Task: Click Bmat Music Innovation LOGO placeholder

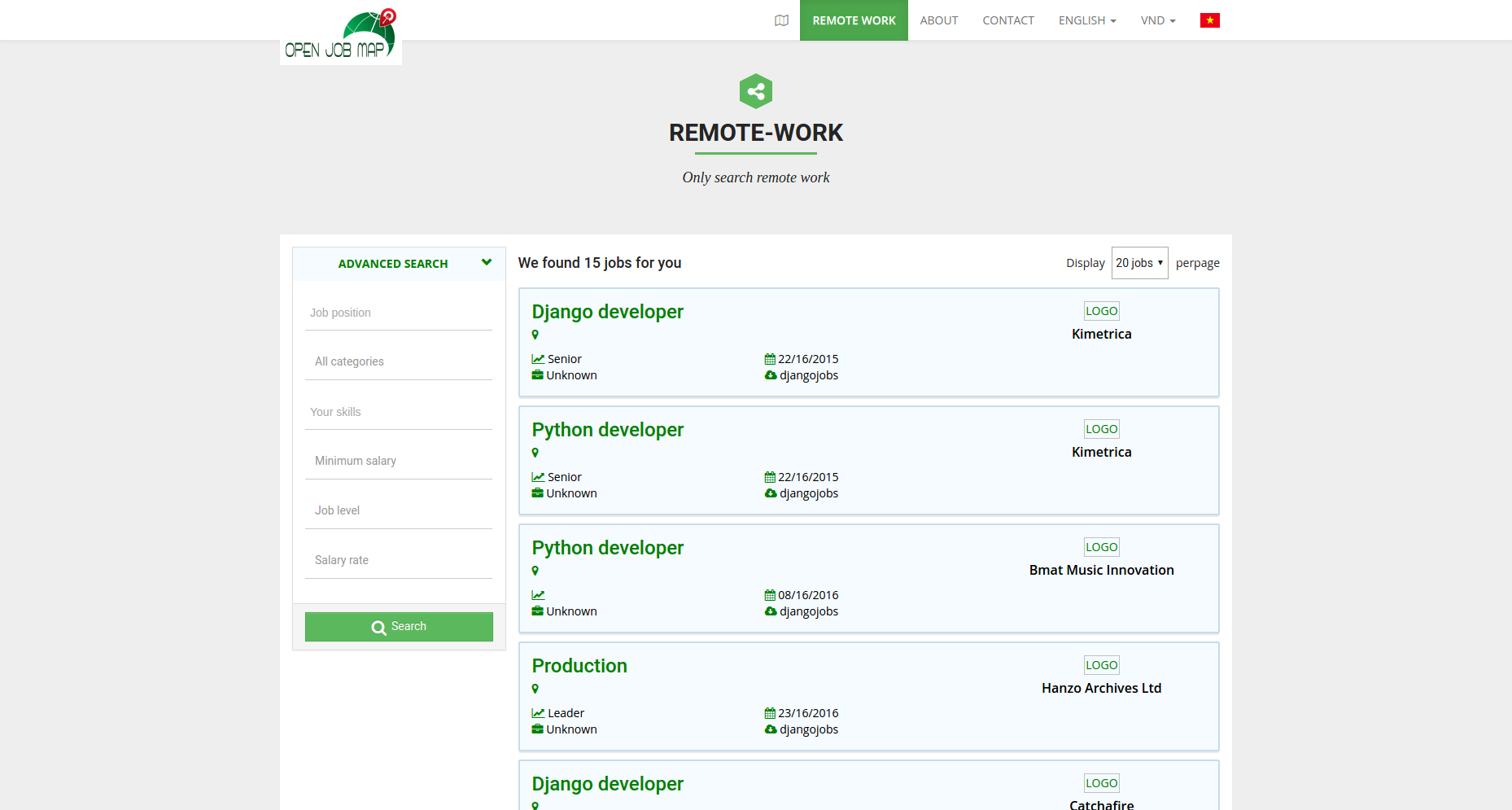Action: coord(1101,547)
